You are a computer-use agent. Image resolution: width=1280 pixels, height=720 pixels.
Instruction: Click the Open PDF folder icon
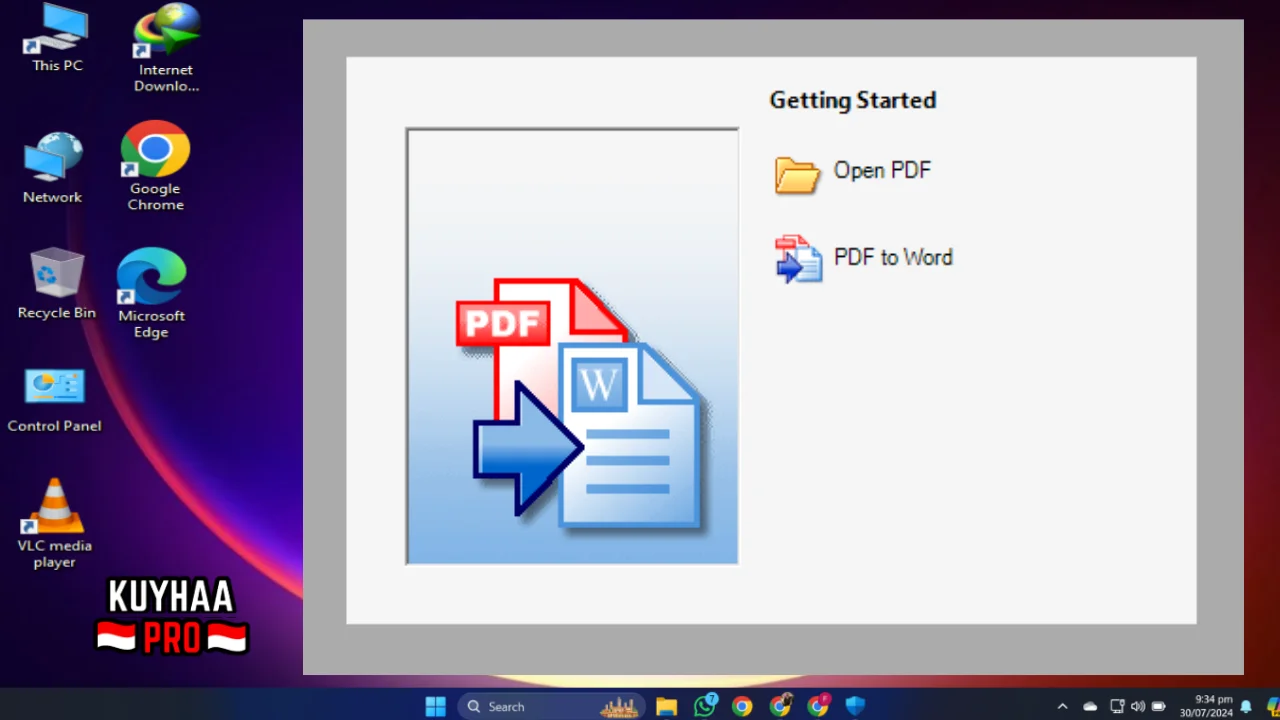pos(797,174)
